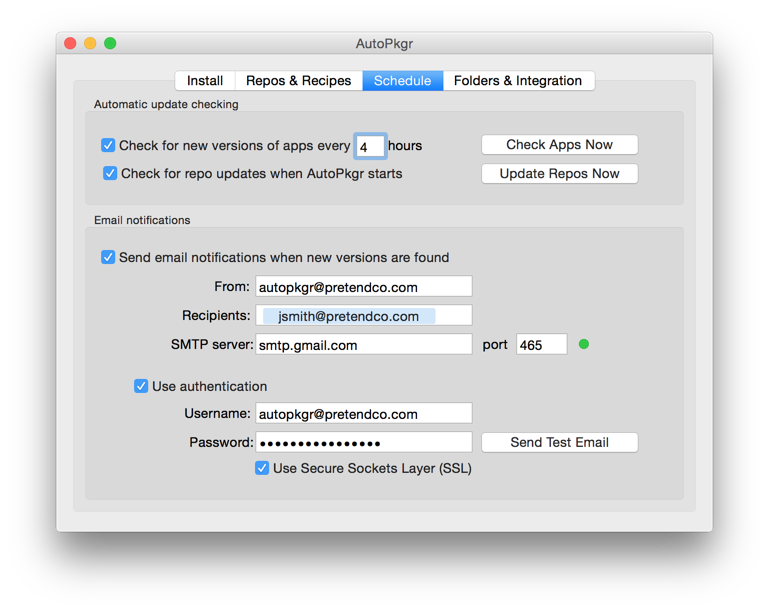Disable email notifications for new versions
Image resolution: width=769 pixels, height=612 pixels.
click(108, 257)
